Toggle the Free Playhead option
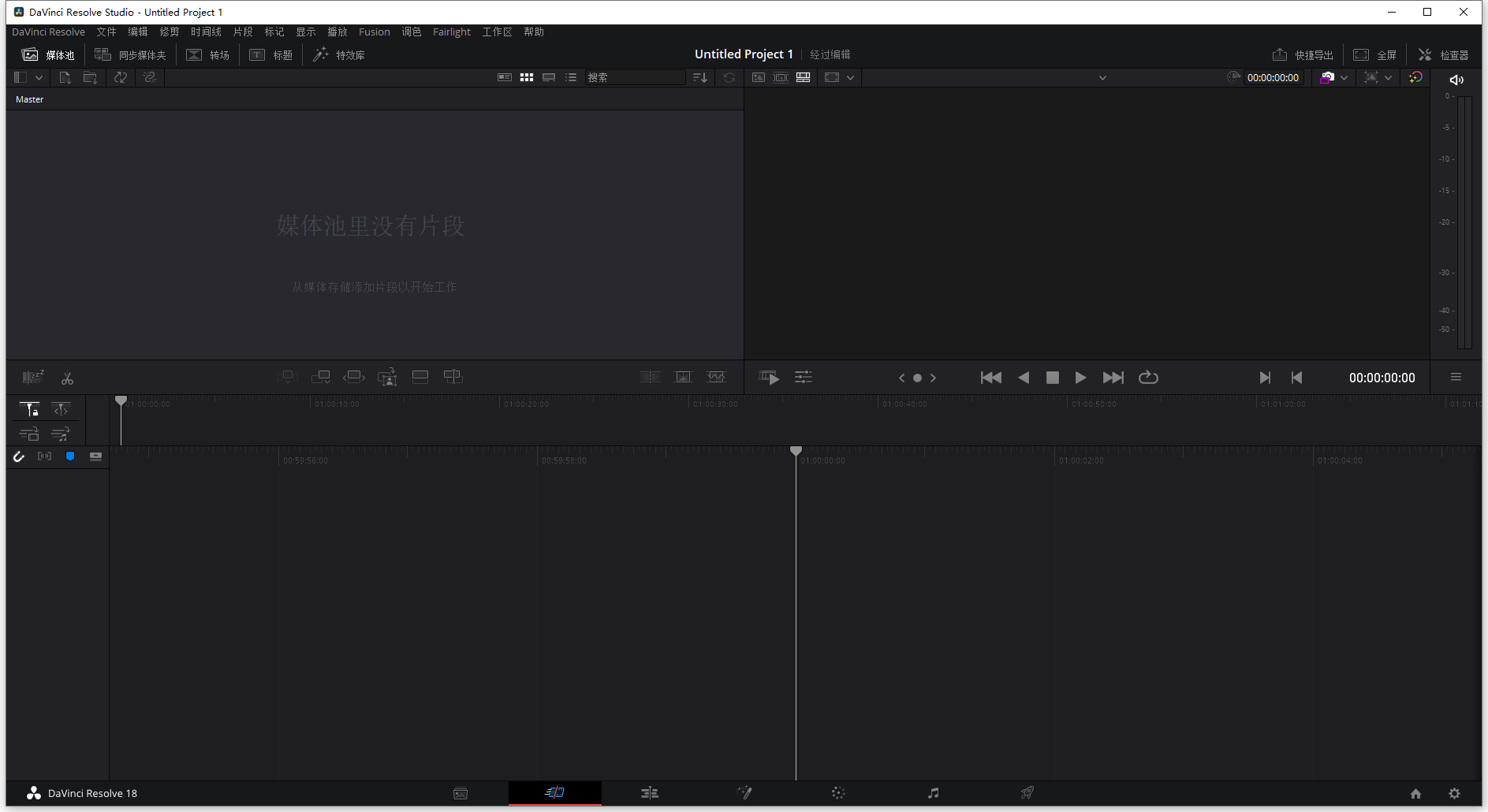Viewport: 1488px width, 812px height. coord(61,409)
